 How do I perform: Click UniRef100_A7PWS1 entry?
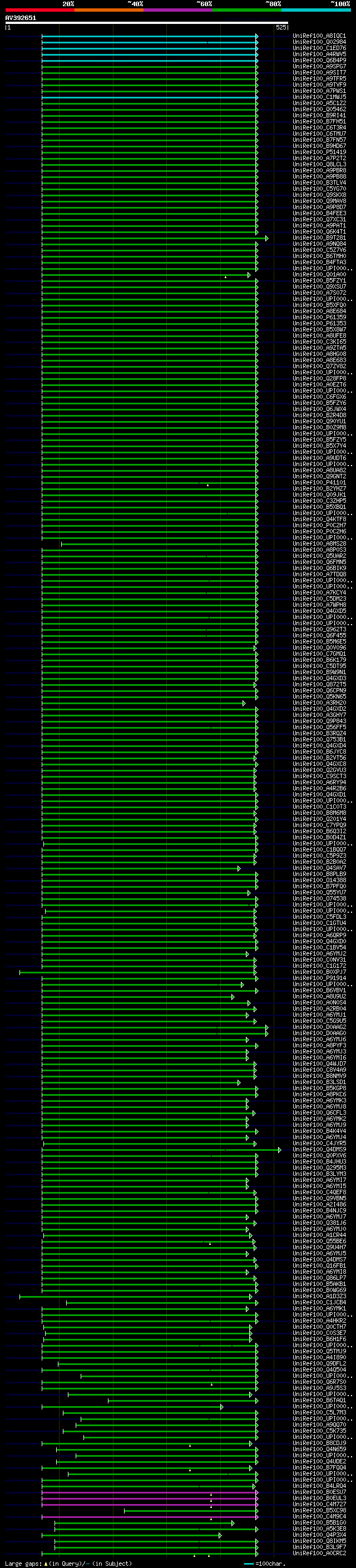coord(319,91)
